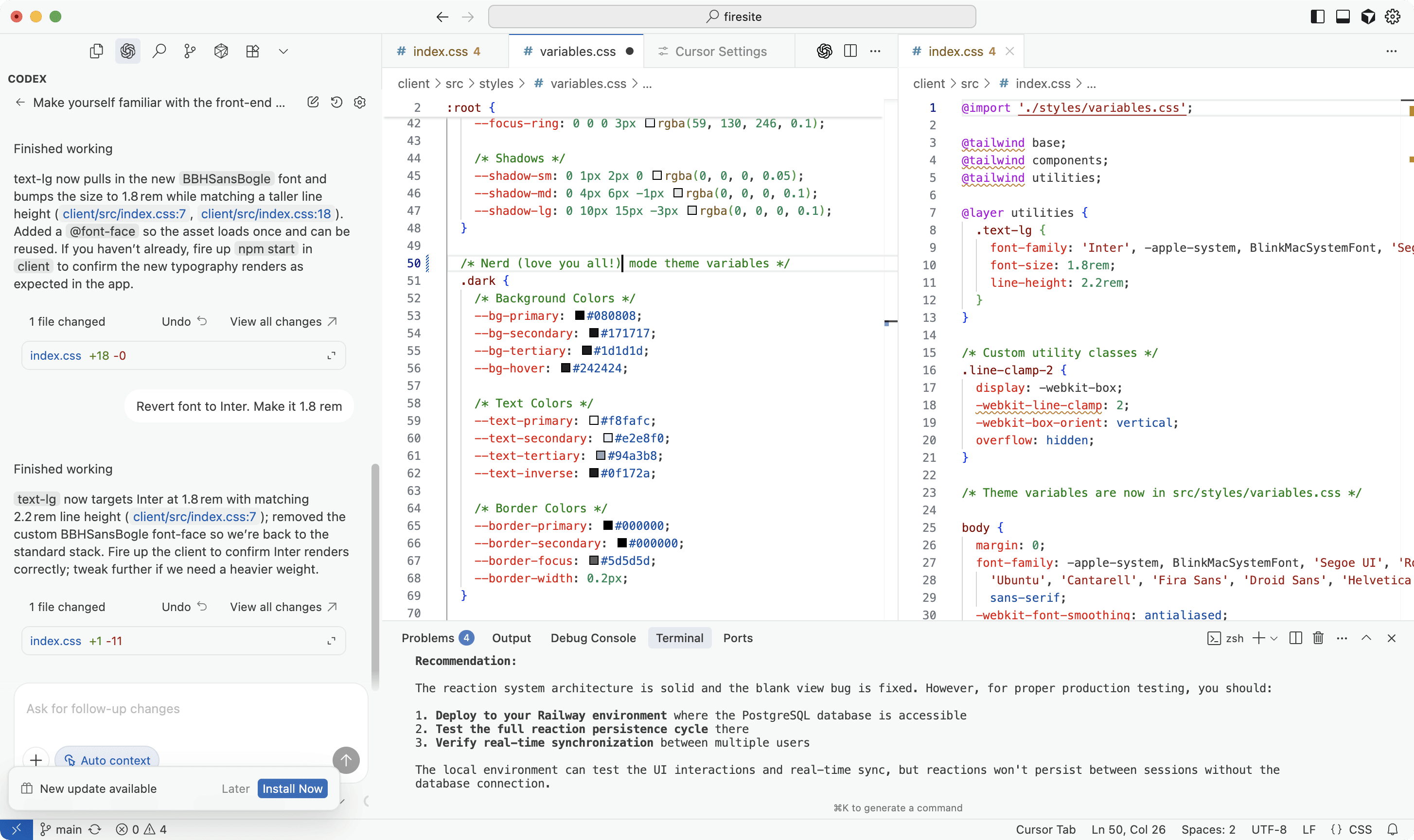The width and height of the screenshot is (1414, 840).
Task: Click color swatch for --bg-primary #080808
Action: tap(579, 315)
